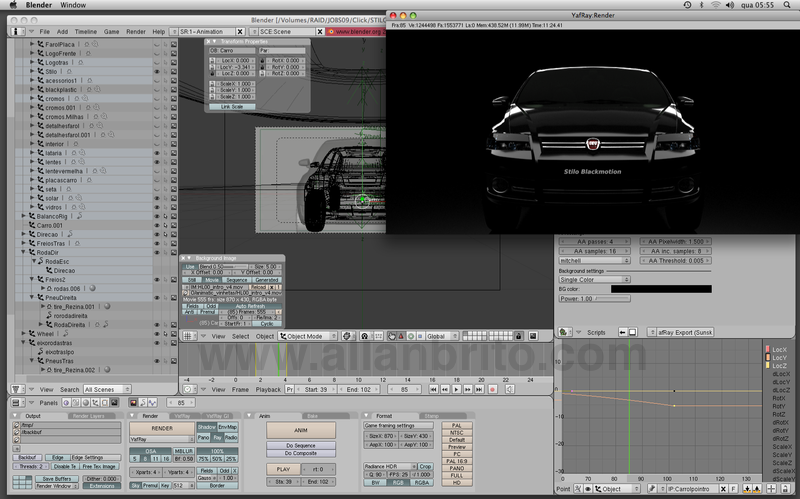Click the RENDER button
The height and width of the screenshot is (499, 800).
pos(162,429)
